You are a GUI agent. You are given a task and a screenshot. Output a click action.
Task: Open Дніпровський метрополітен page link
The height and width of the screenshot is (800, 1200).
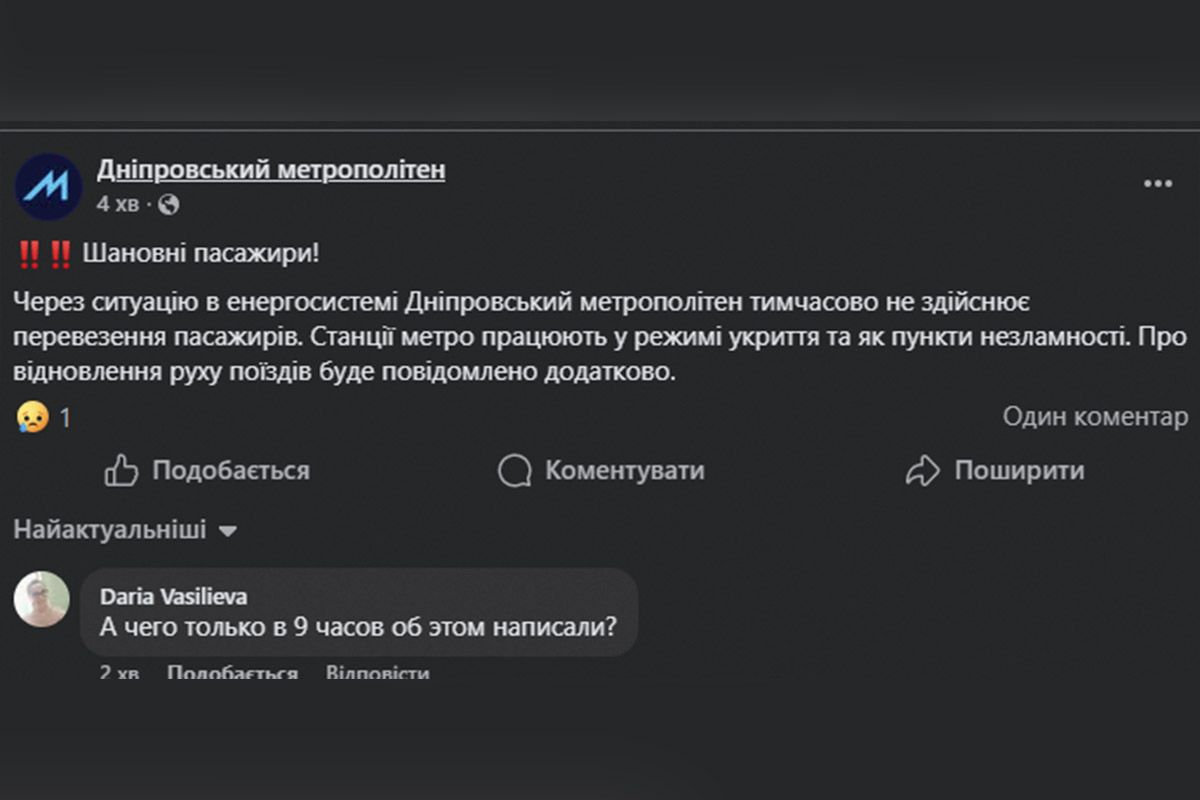[x=271, y=169]
